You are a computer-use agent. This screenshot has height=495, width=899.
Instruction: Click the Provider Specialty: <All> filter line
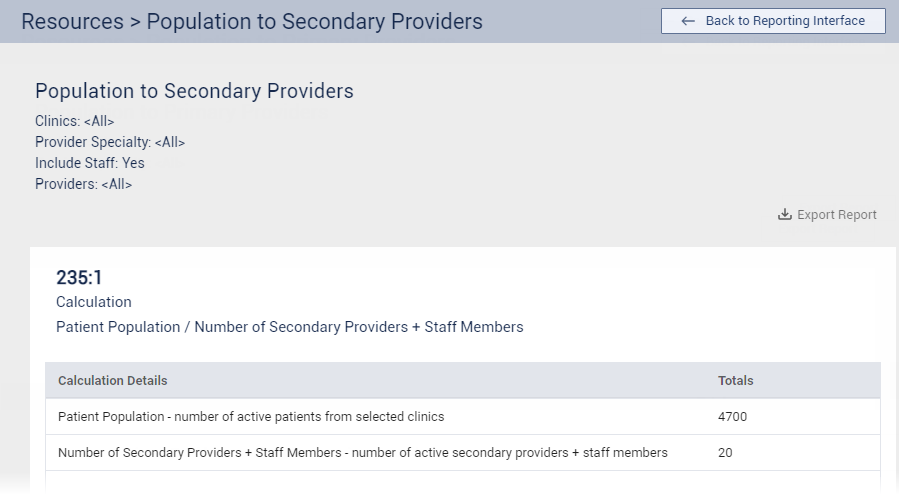click(x=110, y=142)
